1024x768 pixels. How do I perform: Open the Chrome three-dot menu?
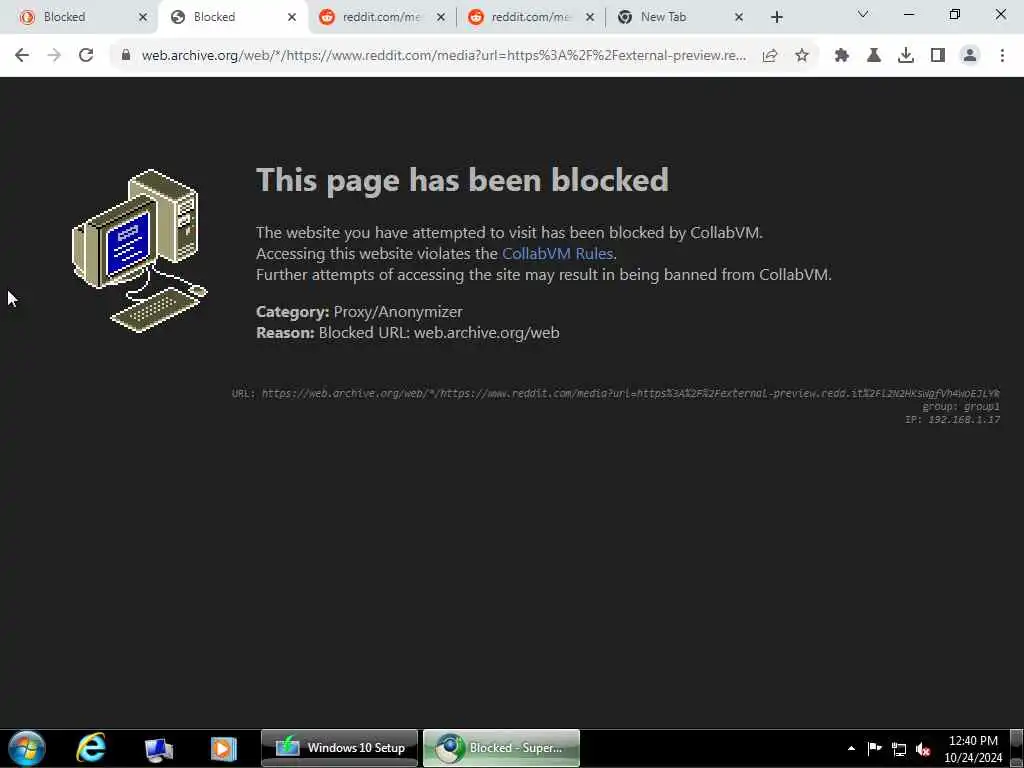(1002, 56)
